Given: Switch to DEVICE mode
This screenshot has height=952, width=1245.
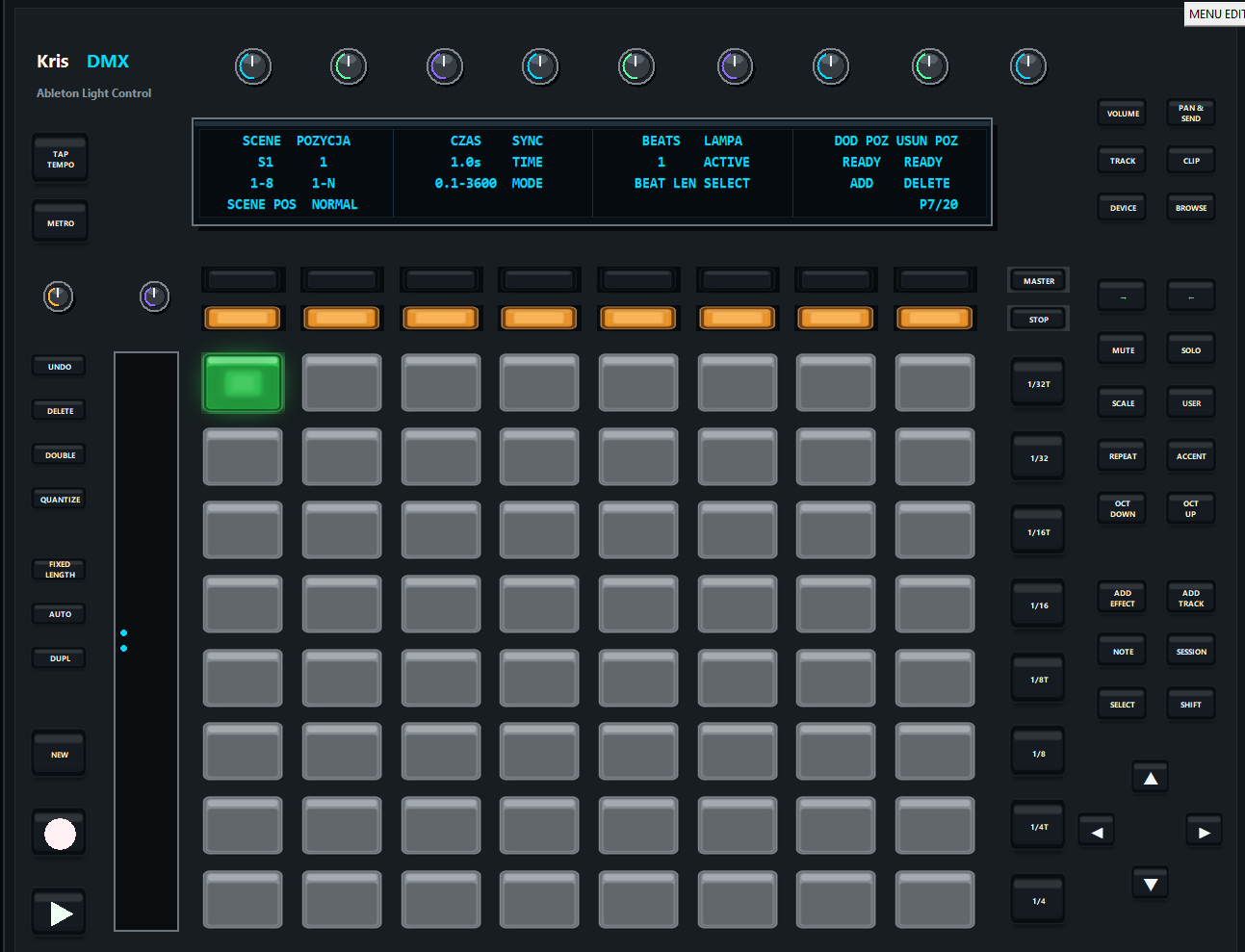Looking at the screenshot, I should [1122, 207].
